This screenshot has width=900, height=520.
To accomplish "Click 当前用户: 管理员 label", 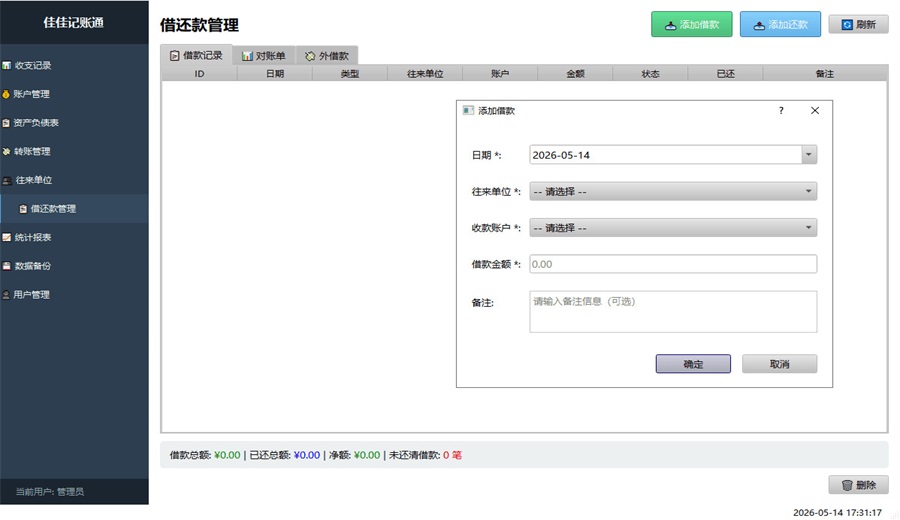I will [49, 492].
